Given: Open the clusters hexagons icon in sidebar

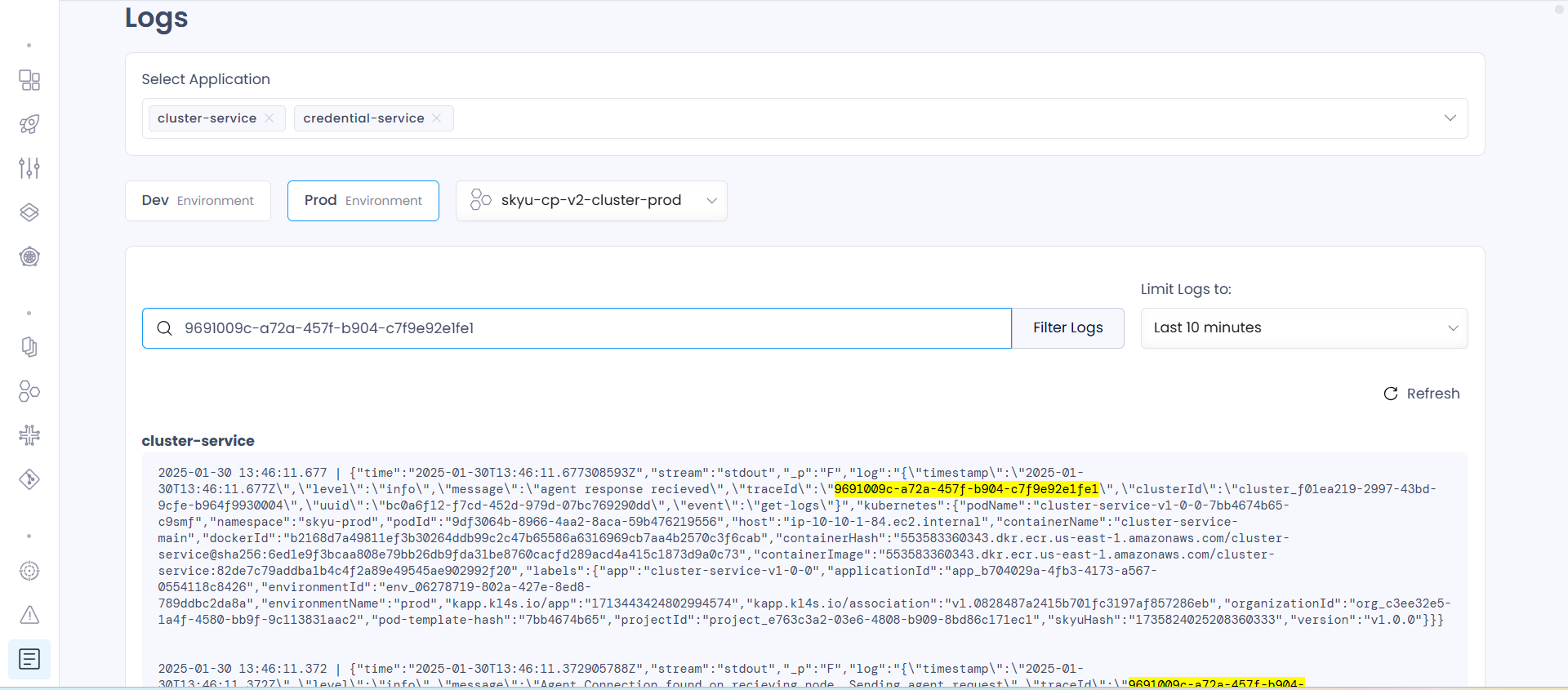Looking at the screenshot, I should pyautogui.click(x=29, y=391).
